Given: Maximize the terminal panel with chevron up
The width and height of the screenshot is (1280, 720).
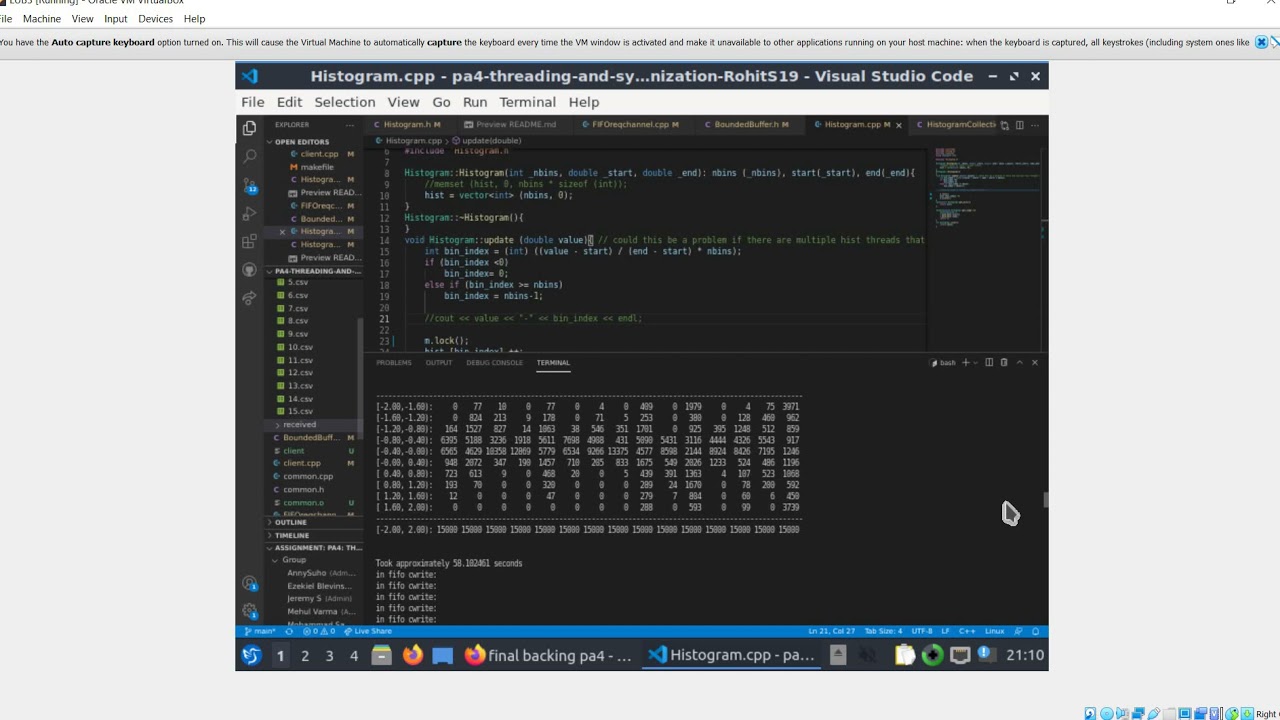Looking at the screenshot, I should pyautogui.click(x=1020, y=363).
